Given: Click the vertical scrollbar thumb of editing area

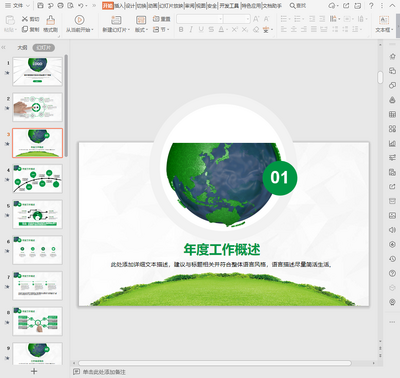Looking at the screenshot, I should coord(380,77).
